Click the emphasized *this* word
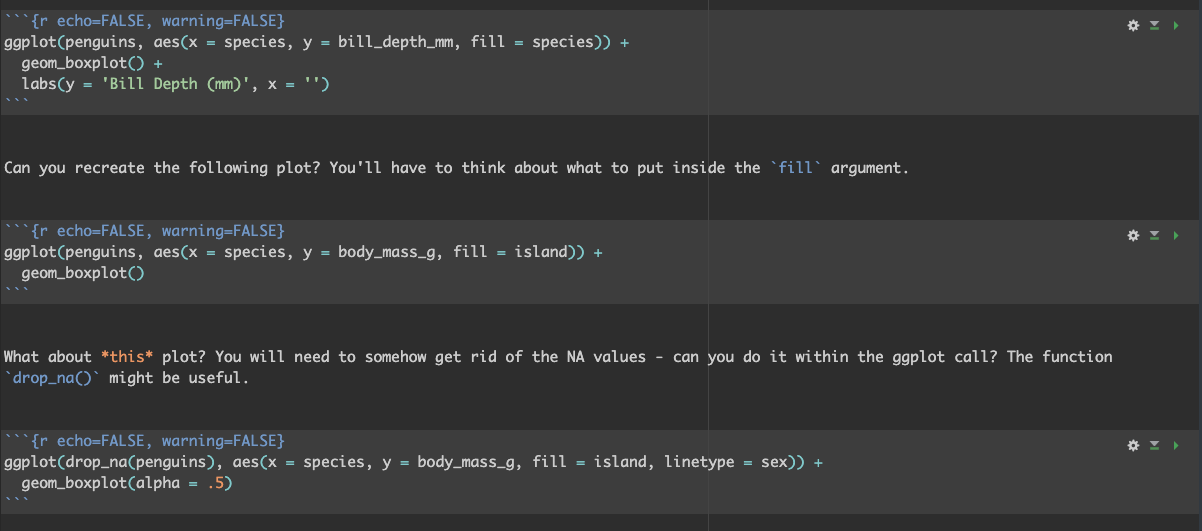The image size is (1202, 531). [126, 356]
